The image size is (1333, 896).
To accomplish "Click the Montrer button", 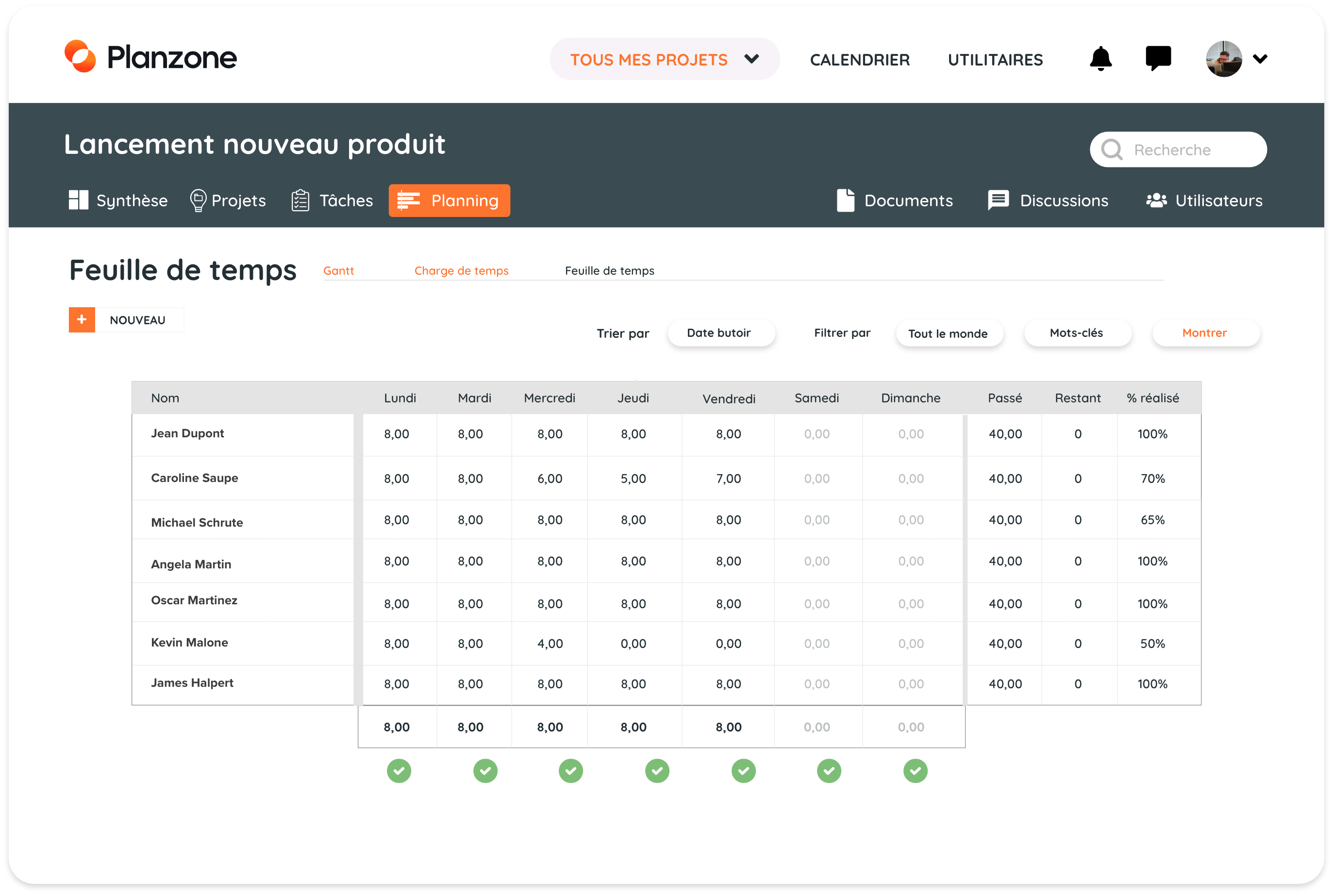I will tap(1204, 333).
